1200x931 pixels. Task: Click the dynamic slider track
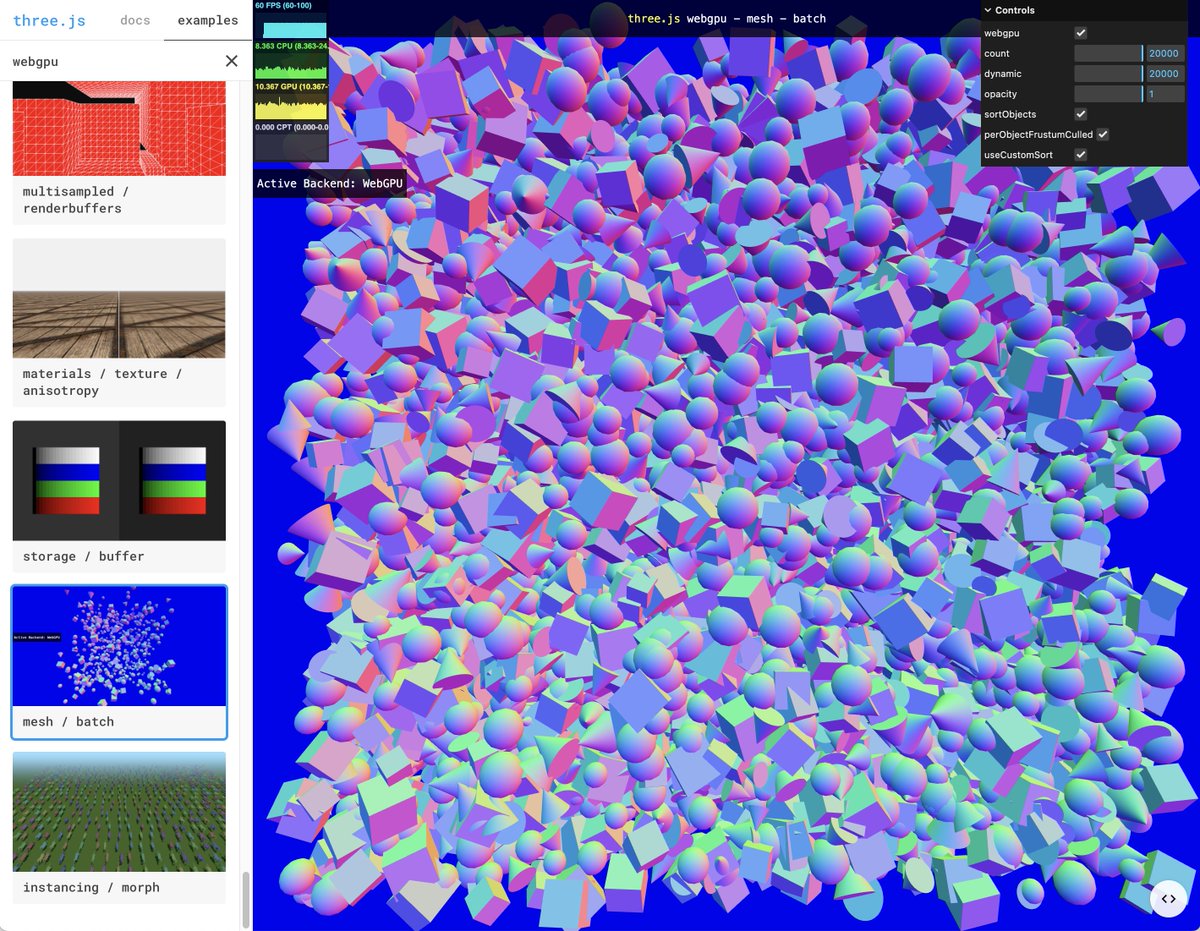coord(1108,74)
